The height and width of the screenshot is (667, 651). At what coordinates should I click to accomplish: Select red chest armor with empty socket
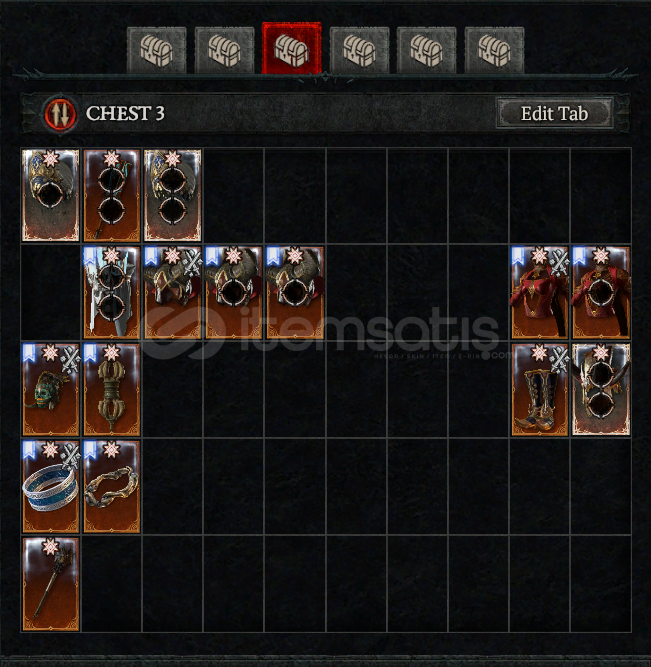(601, 292)
